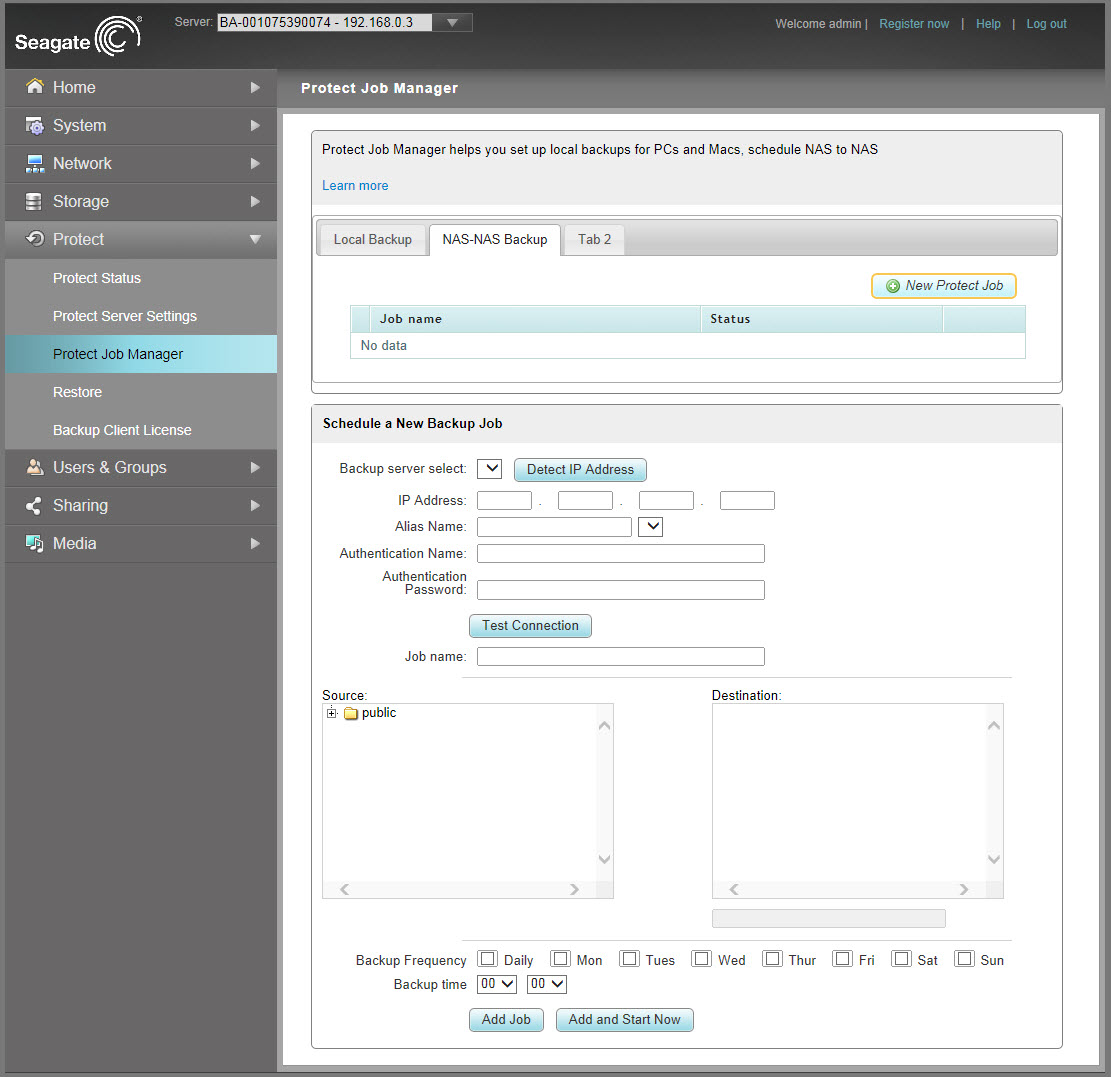Click the Source panel scroll down arrow

click(604, 859)
